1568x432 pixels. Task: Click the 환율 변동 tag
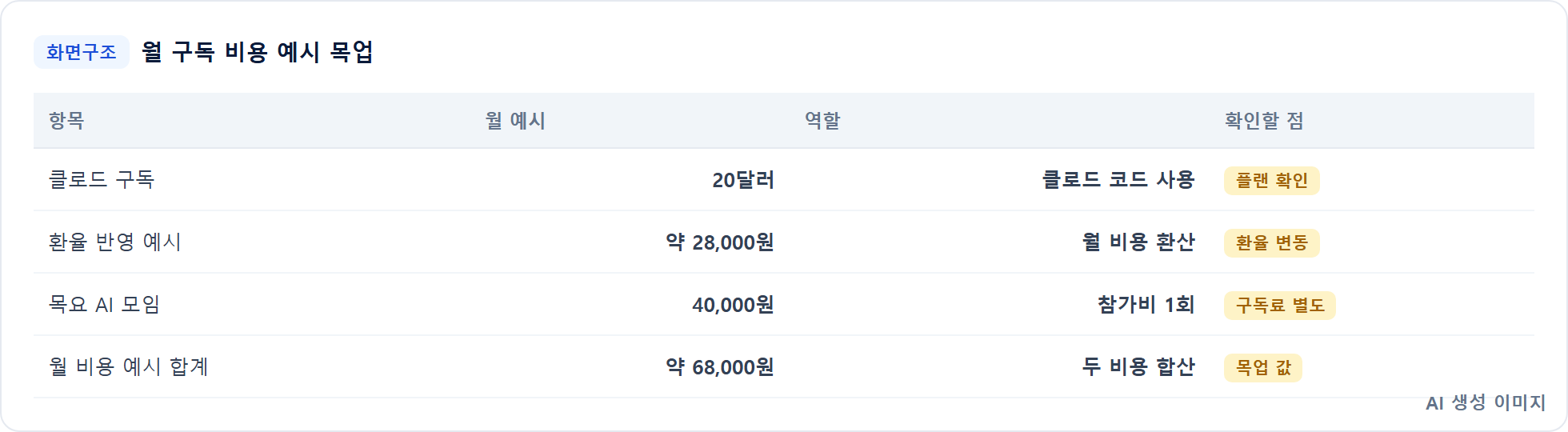coord(1272,243)
